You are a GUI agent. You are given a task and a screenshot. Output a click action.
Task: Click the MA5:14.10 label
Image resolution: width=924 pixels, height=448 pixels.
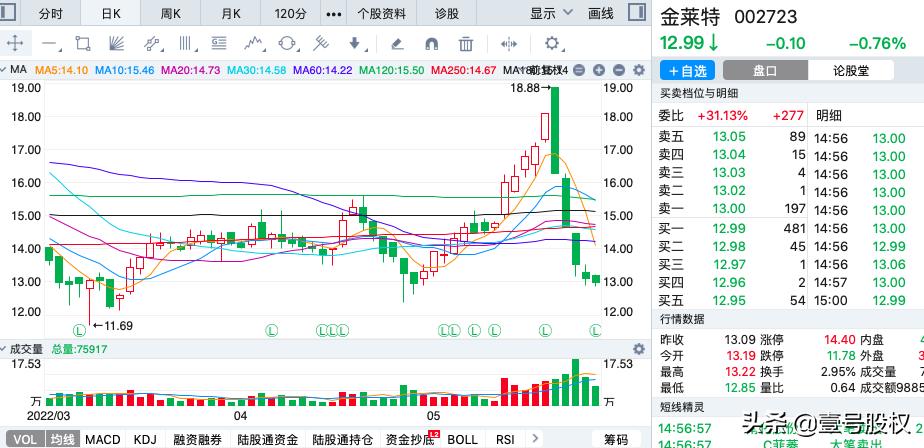61,70
